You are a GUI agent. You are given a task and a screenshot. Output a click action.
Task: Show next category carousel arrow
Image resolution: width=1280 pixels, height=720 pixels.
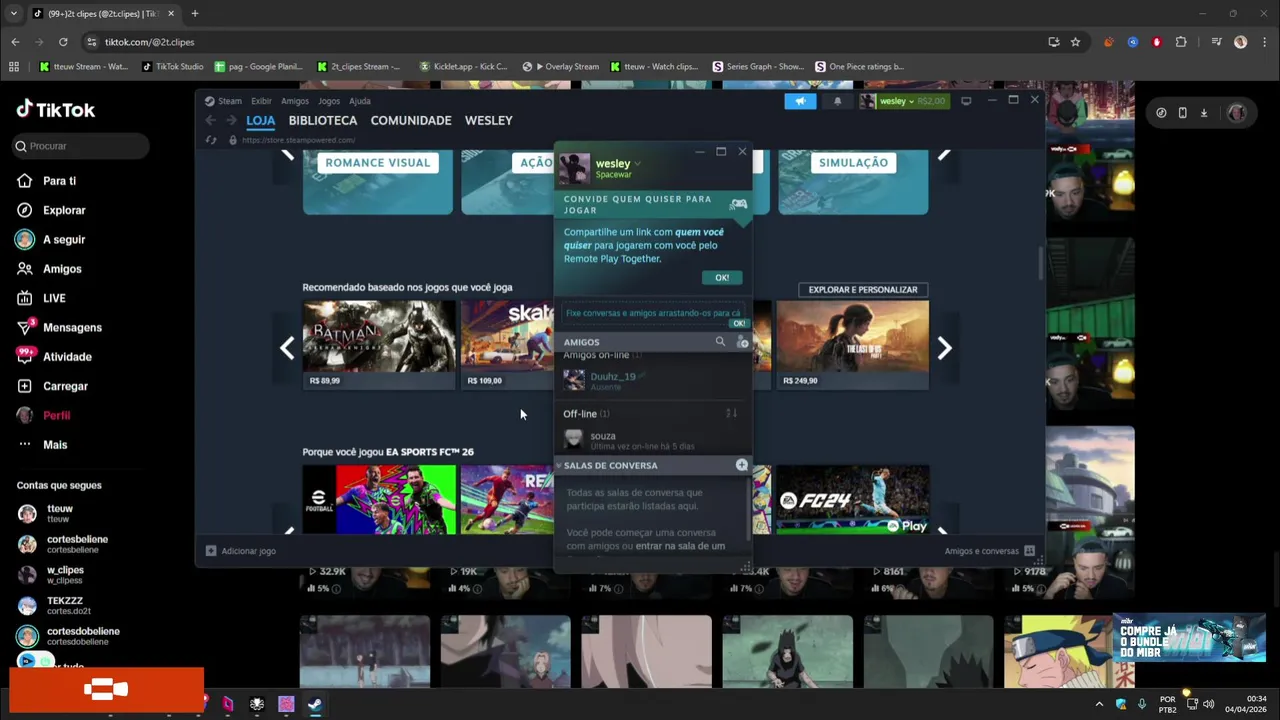click(x=944, y=156)
